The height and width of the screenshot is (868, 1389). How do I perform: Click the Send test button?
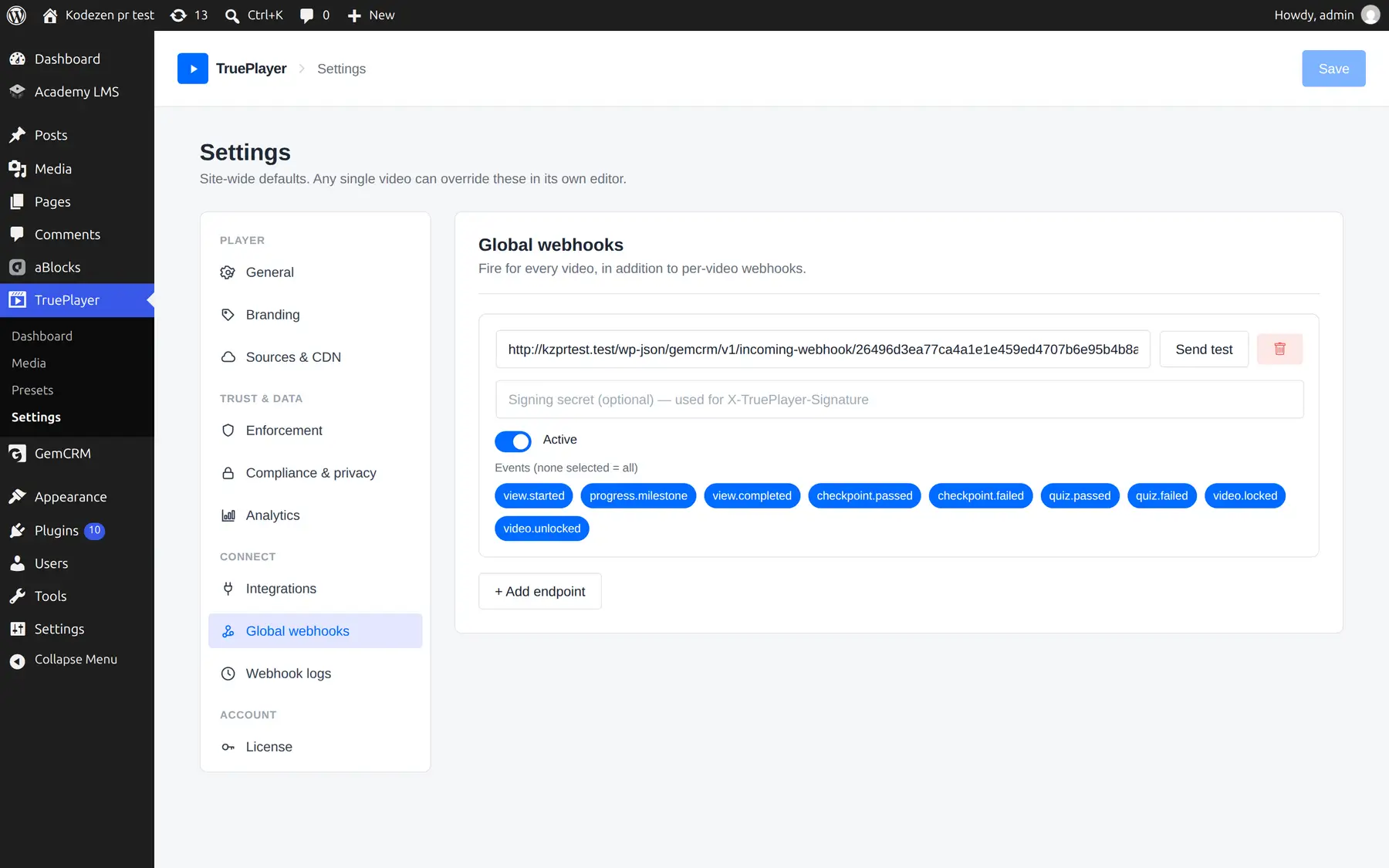(x=1204, y=350)
